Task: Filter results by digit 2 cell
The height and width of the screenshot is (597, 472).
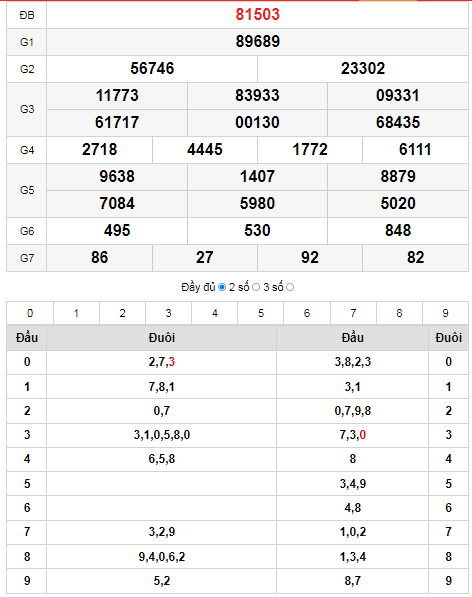Action: [x=123, y=313]
